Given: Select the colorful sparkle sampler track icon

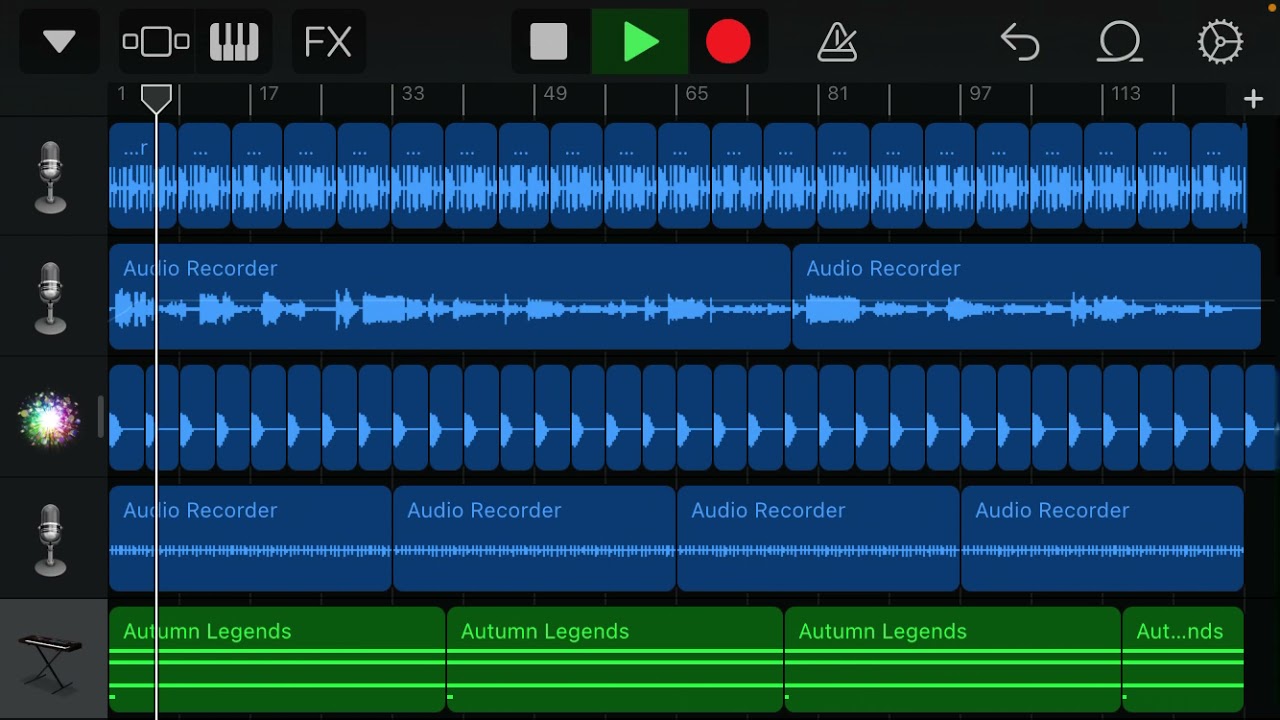Looking at the screenshot, I should 50,418.
